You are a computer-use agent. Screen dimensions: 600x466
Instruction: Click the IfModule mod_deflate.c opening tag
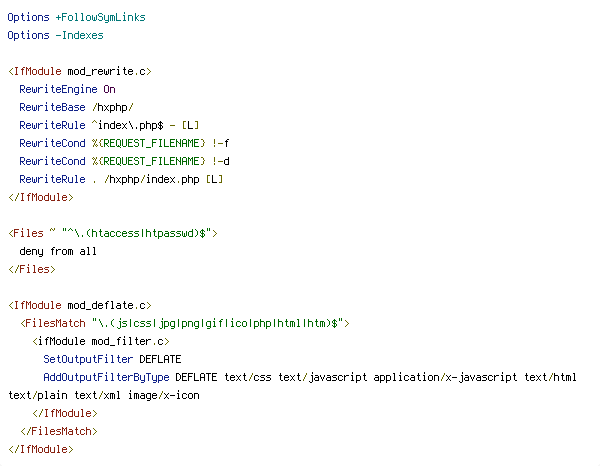80,305
